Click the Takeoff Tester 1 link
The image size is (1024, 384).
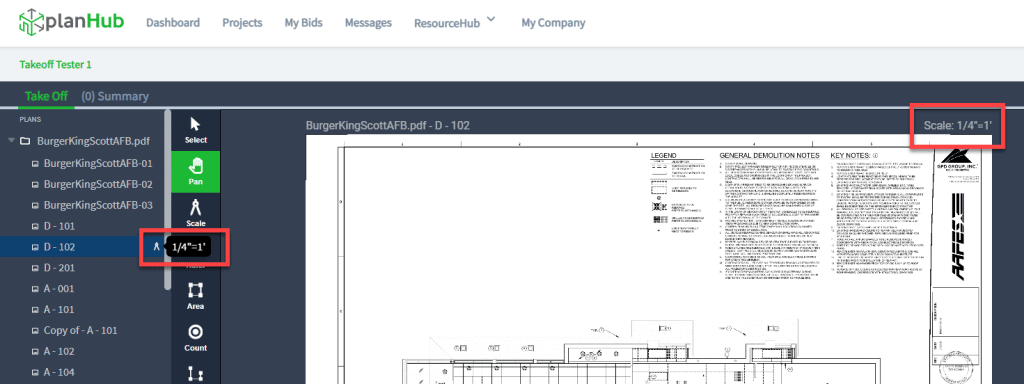56,65
